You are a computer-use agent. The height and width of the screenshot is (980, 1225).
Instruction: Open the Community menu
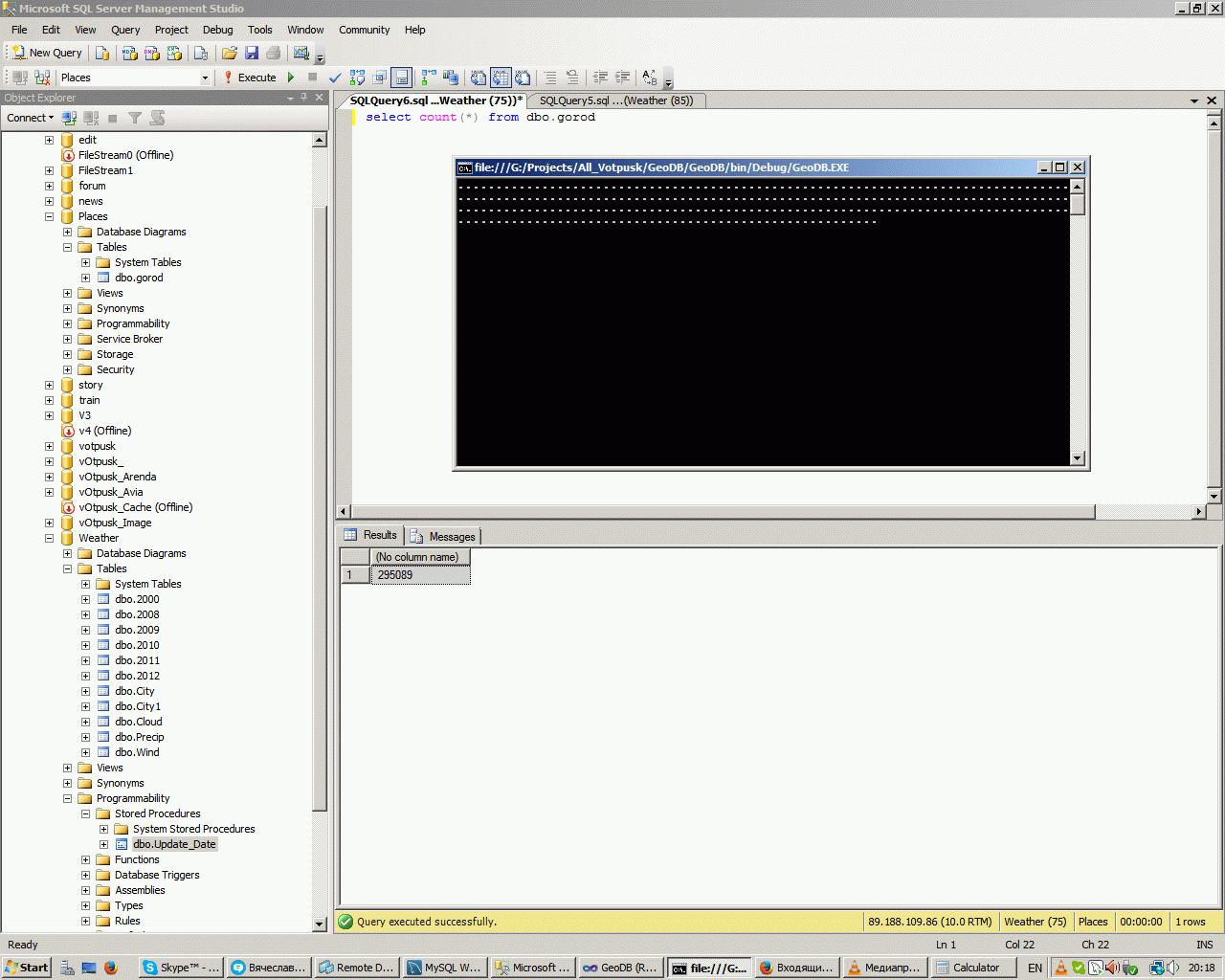click(x=364, y=30)
